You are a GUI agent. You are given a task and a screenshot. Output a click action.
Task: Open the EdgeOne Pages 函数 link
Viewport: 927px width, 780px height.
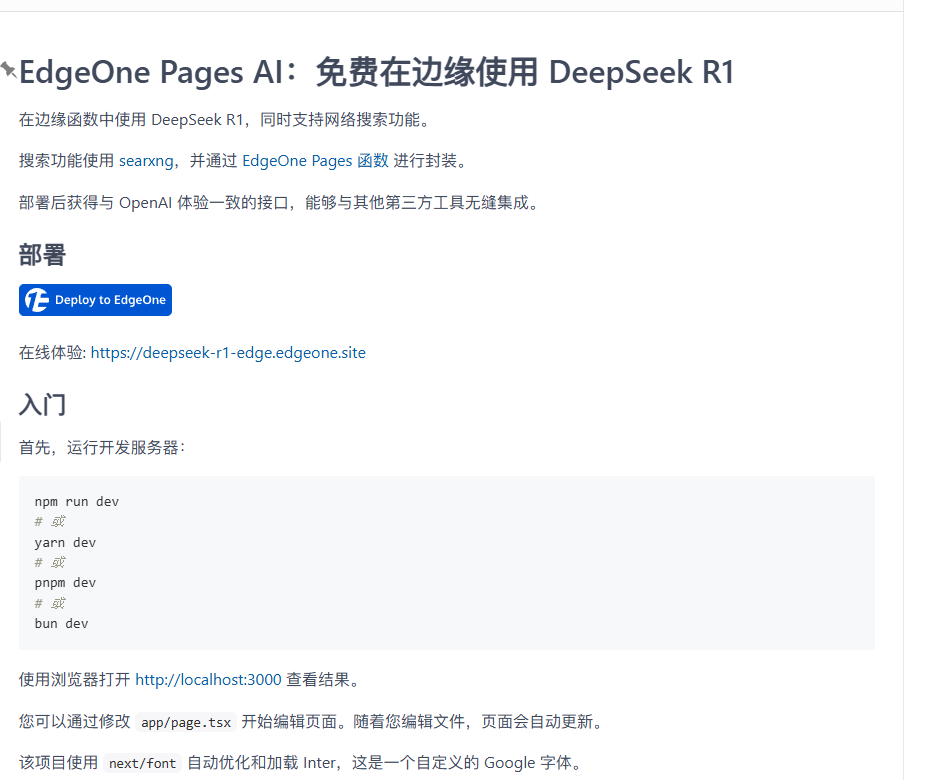pyautogui.click(x=315, y=161)
